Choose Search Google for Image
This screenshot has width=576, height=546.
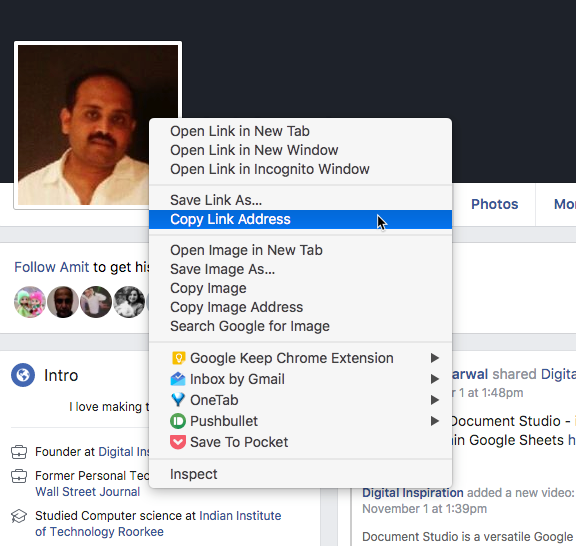coord(300,326)
